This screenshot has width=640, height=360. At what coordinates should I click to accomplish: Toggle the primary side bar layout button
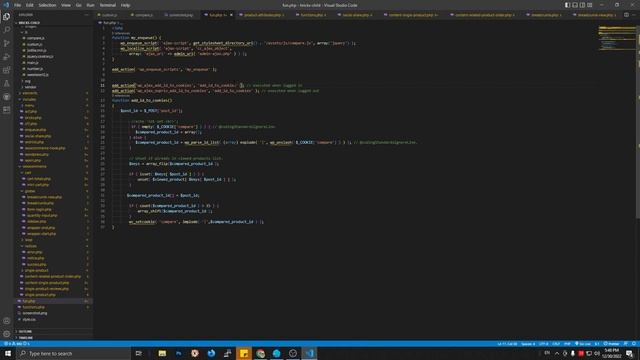[x=567, y=5]
